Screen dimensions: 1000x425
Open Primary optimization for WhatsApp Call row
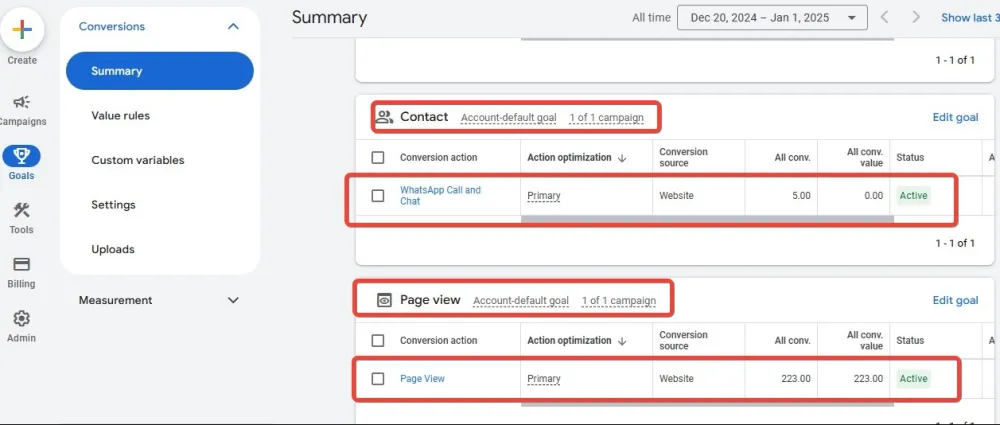pyautogui.click(x=544, y=196)
